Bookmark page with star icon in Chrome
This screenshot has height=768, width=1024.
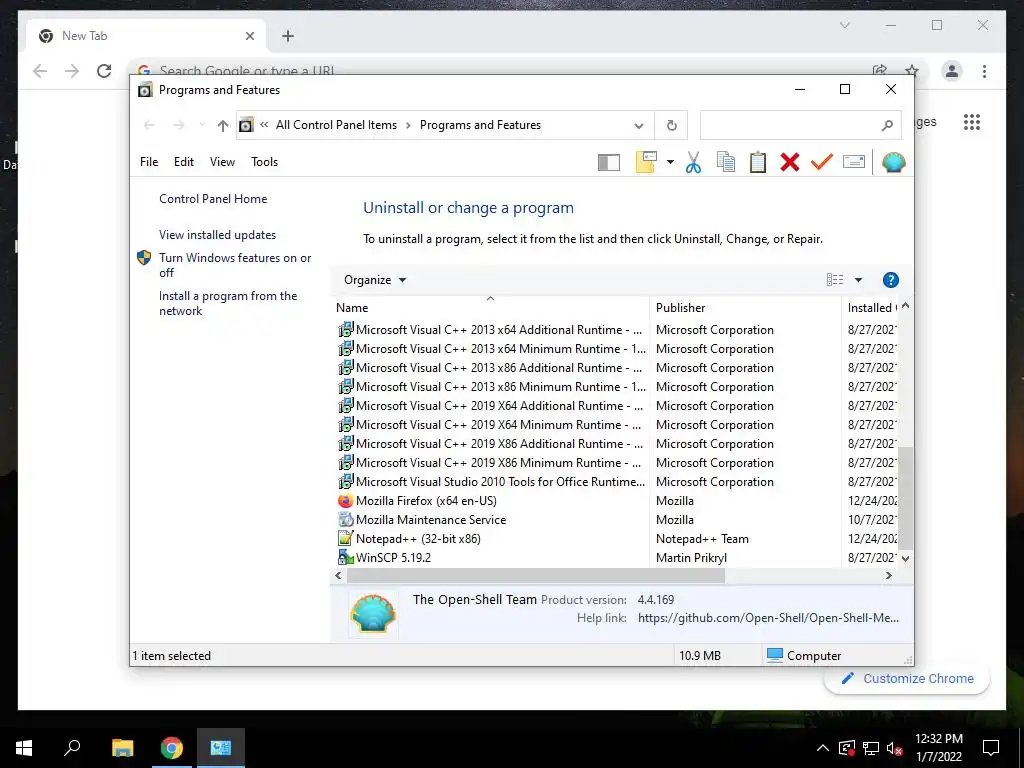[x=912, y=71]
